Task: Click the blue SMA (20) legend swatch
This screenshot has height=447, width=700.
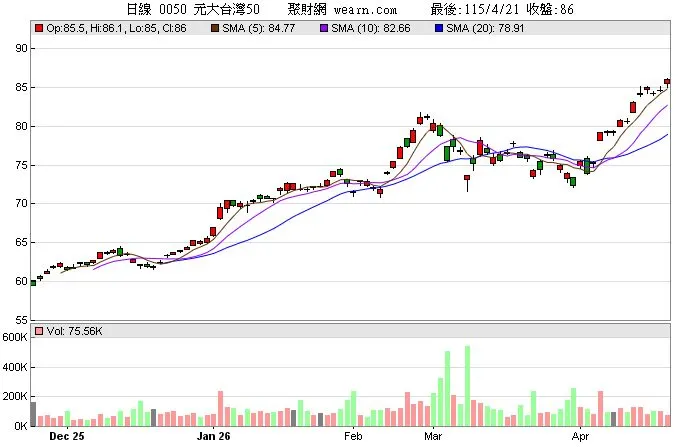Action: (x=439, y=28)
